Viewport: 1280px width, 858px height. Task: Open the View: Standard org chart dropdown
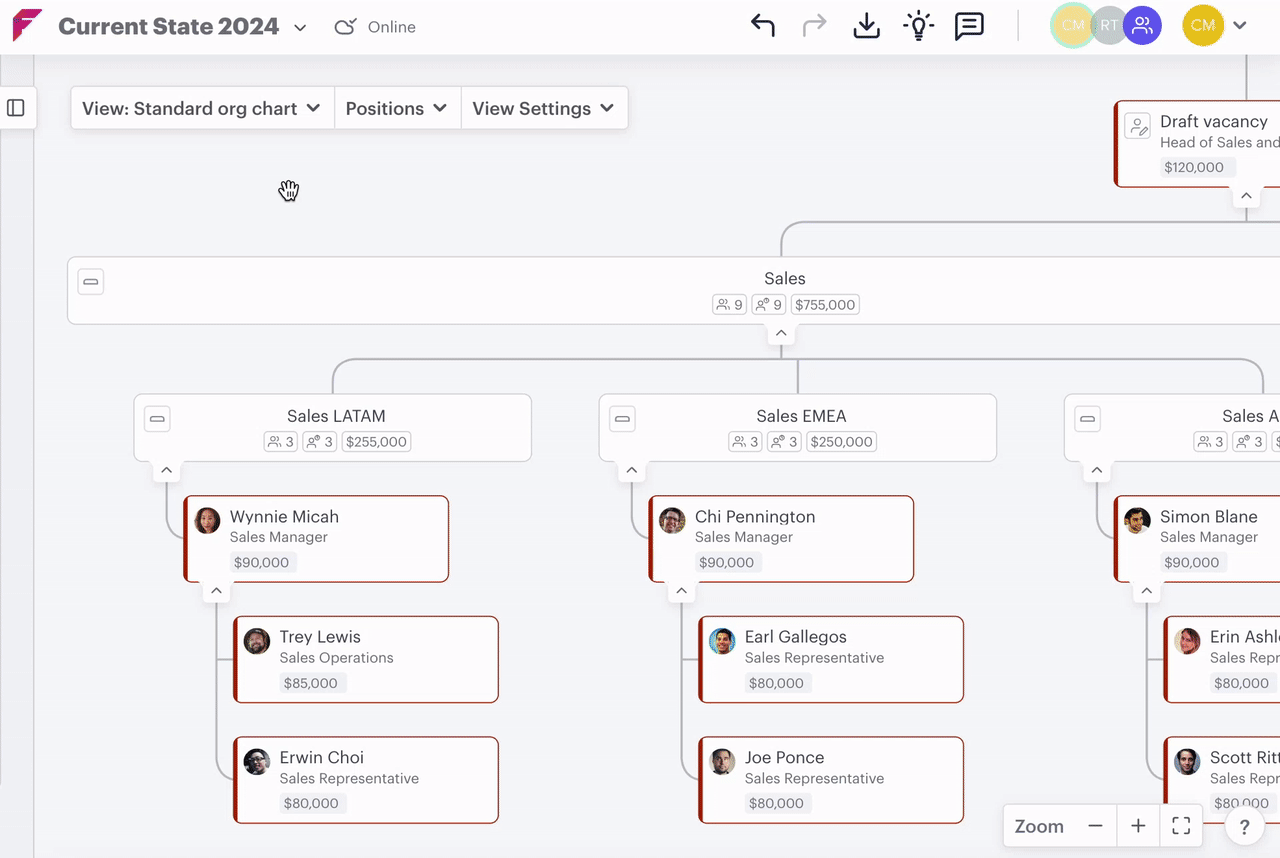coord(201,108)
